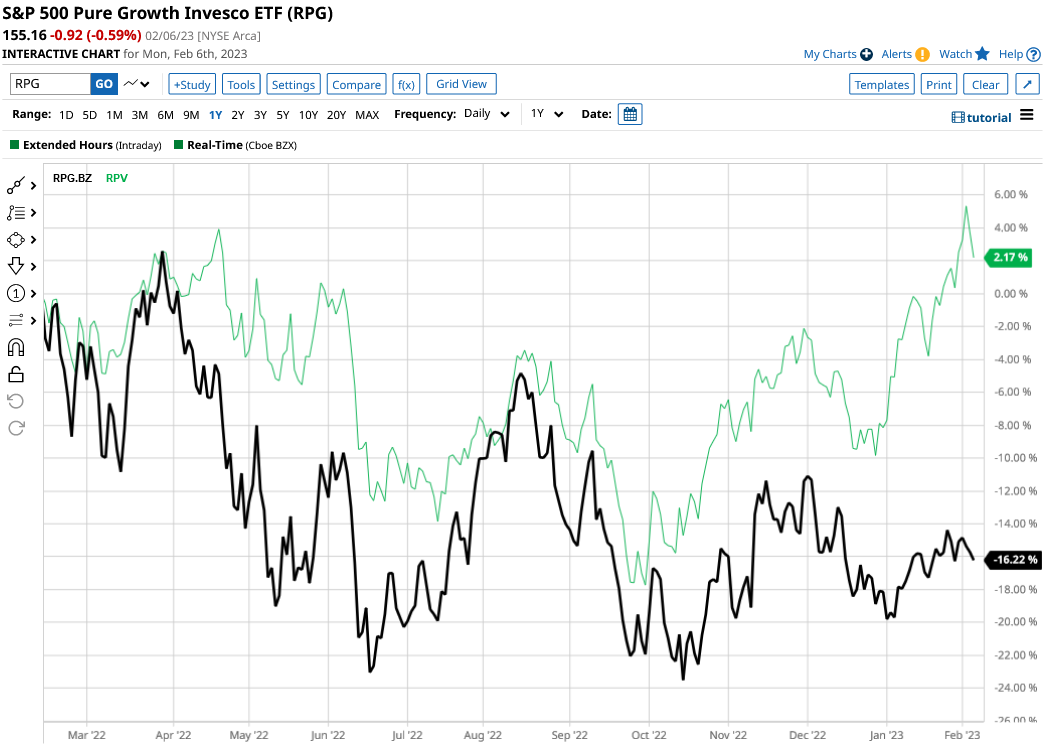The height and width of the screenshot is (753, 1062).
Task: Select the shapes drawing tool
Action: [16, 240]
